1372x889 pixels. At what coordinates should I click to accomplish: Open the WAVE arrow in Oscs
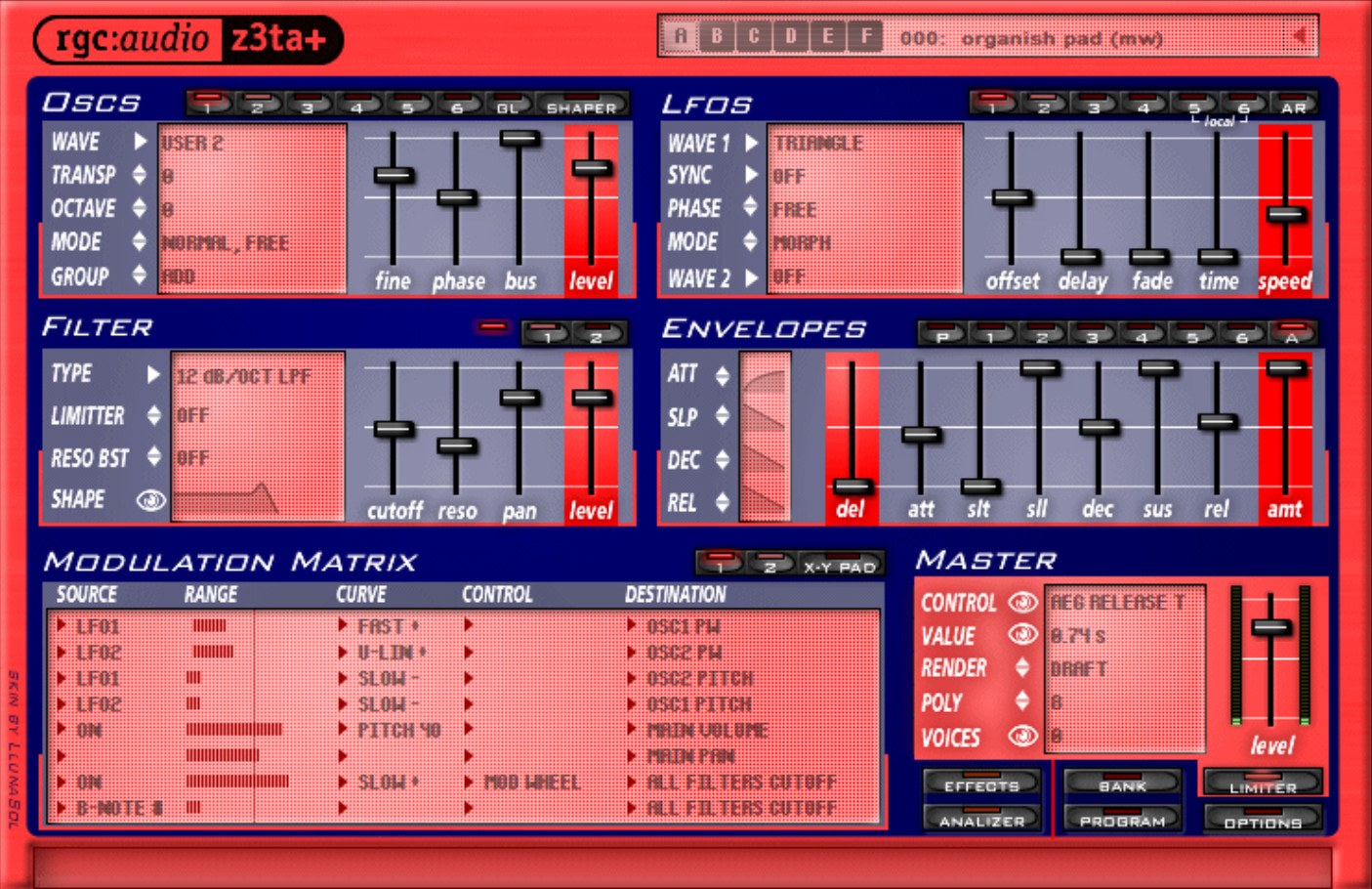140,142
